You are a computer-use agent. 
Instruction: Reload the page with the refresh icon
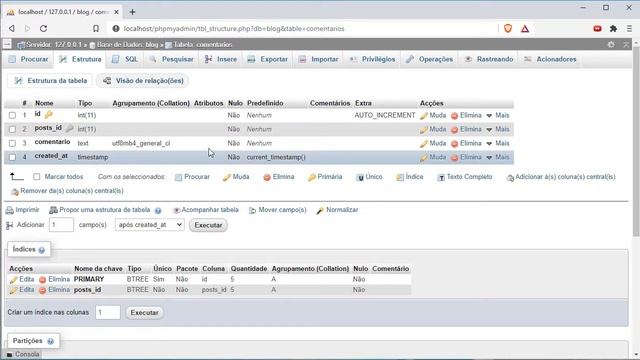pyautogui.click(x=44, y=29)
